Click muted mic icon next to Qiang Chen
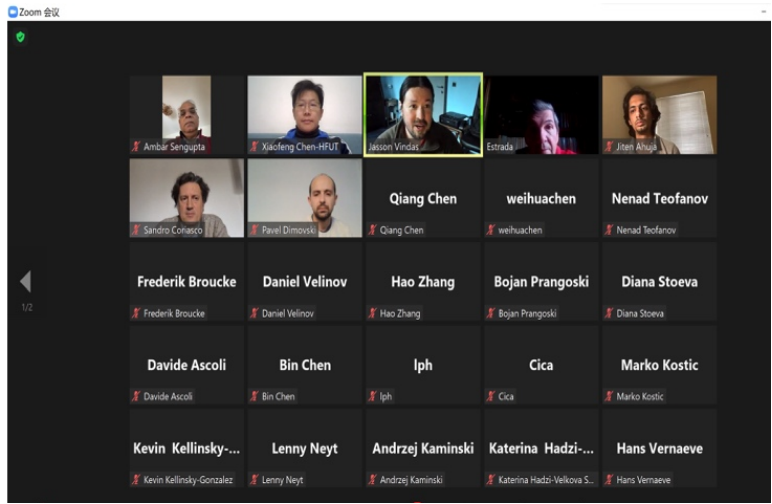 [373, 230]
